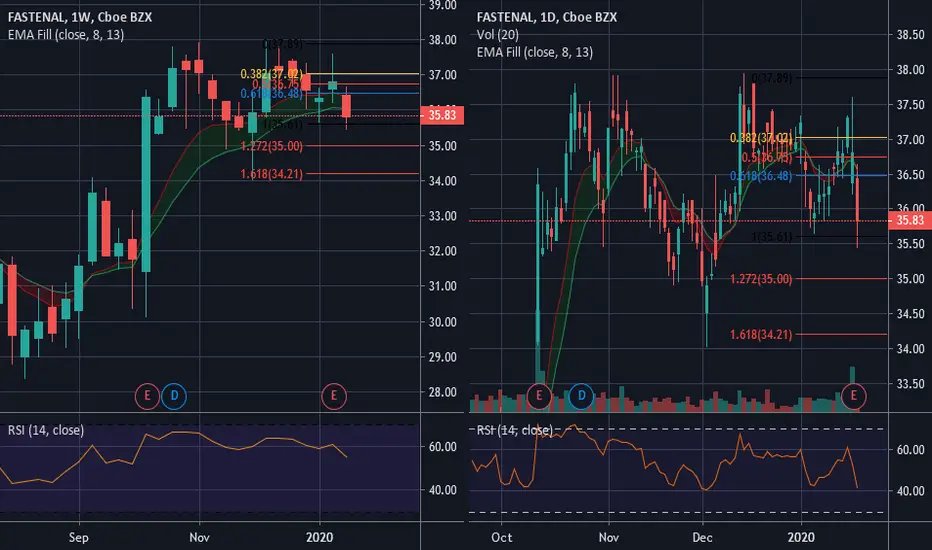Screen dimensions: 932x550
Task: Select the 1.618(34.21) Fib label on weekly chart
Action: point(271,174)
